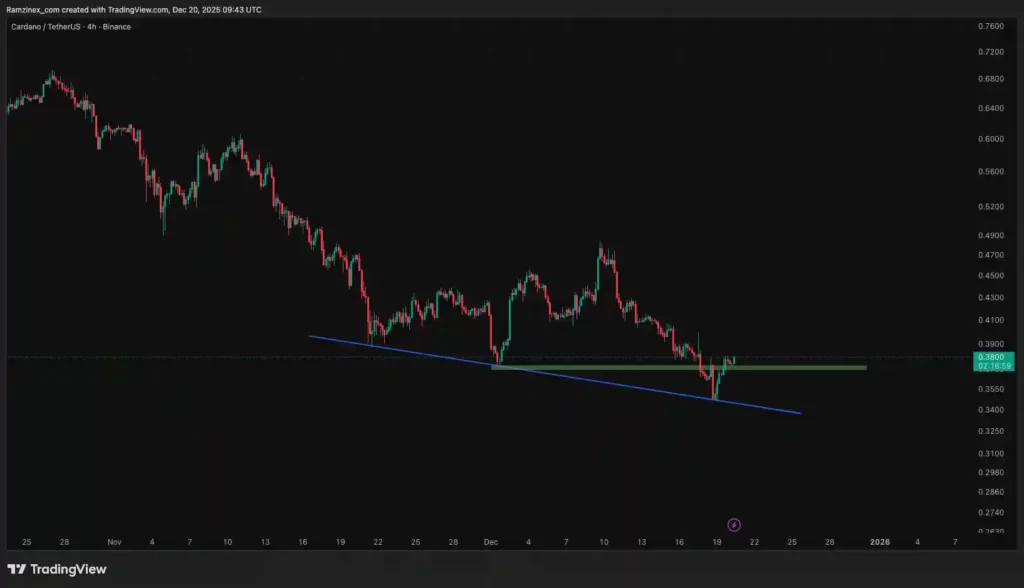Click the 0.2740 price axis label
The image size is (1024, 588).
point(991,512)
